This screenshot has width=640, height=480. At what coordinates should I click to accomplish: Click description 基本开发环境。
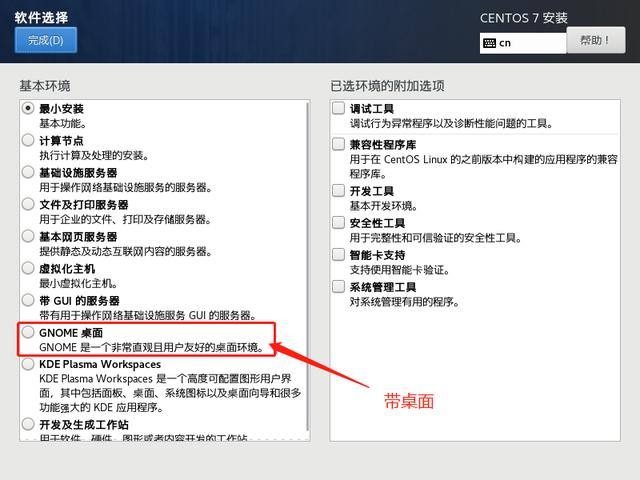tap(384, 206)
